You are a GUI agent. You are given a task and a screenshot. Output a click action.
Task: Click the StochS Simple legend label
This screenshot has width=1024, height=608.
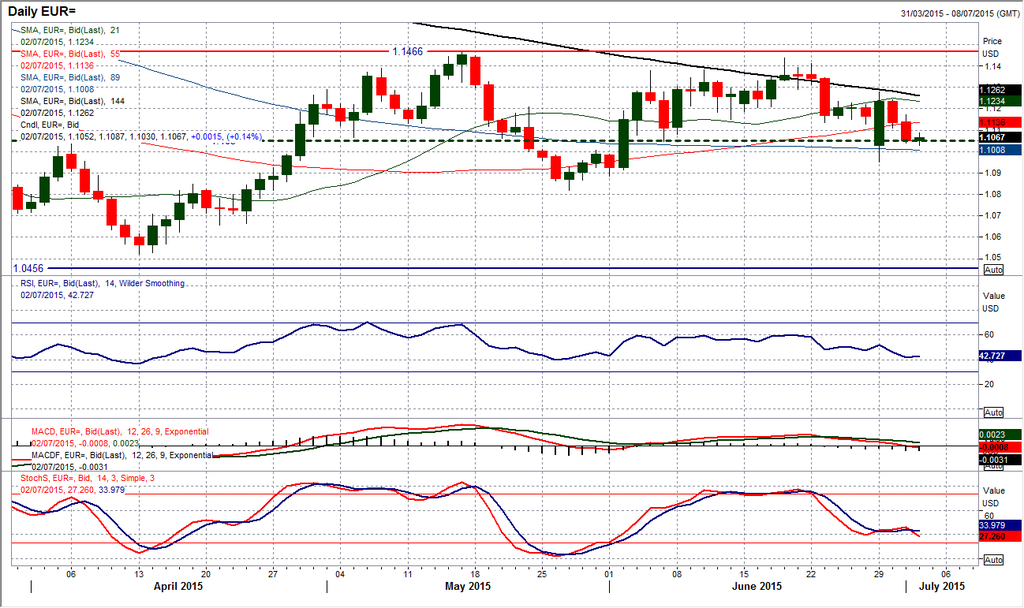click(x=88, y=478)
